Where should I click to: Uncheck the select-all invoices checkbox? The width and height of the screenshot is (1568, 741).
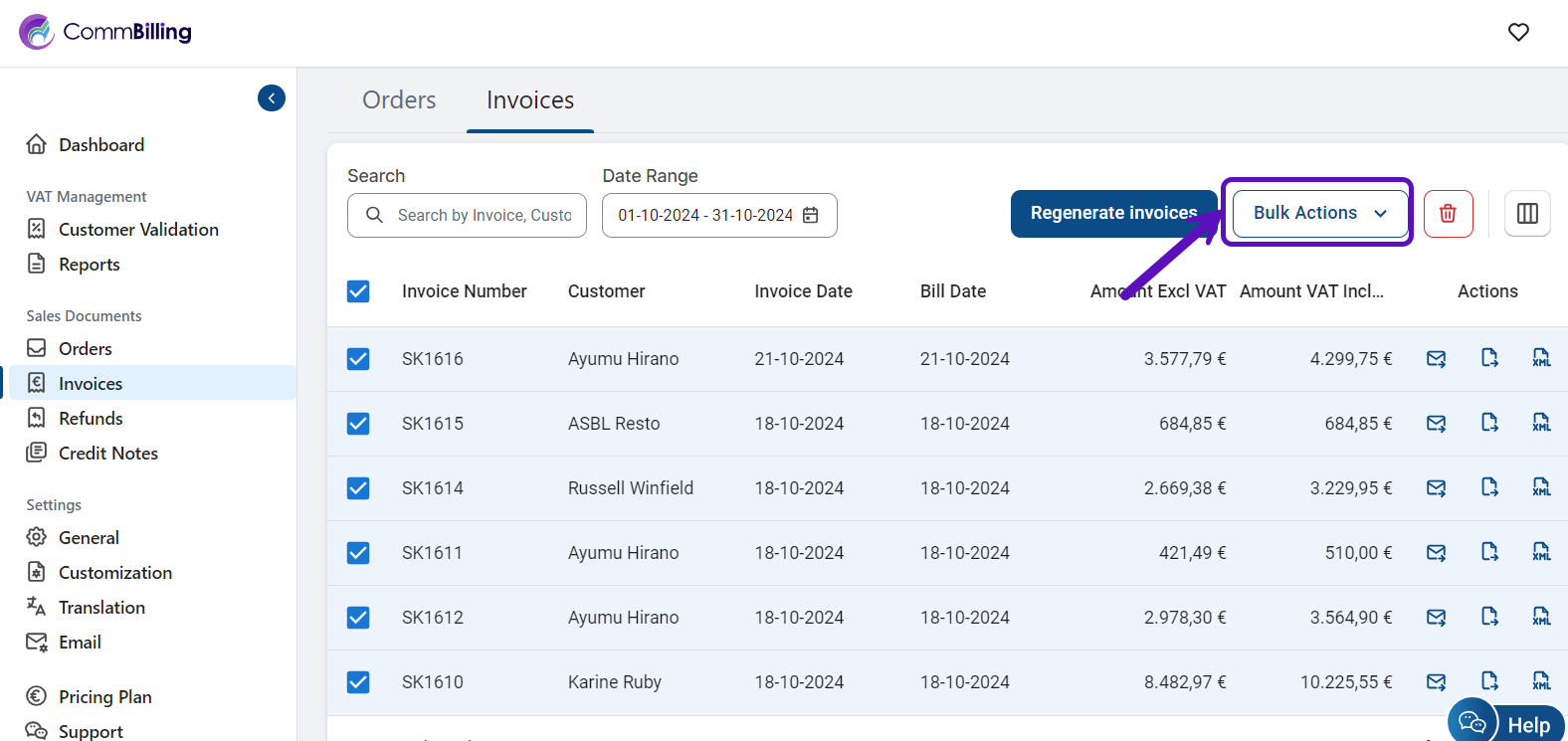pyautogui.click(x=358, y=291)
